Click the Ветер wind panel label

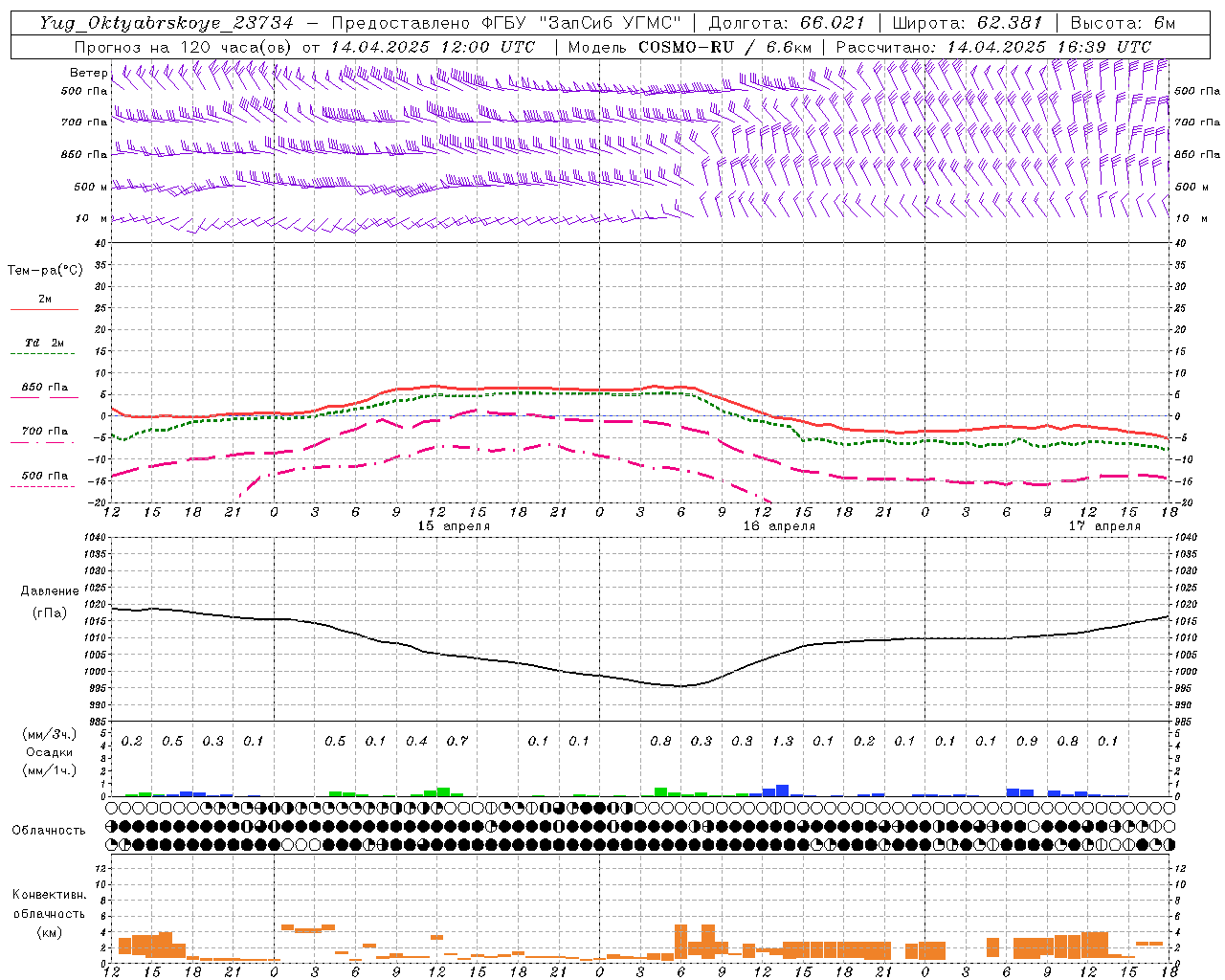click(89, 73)
